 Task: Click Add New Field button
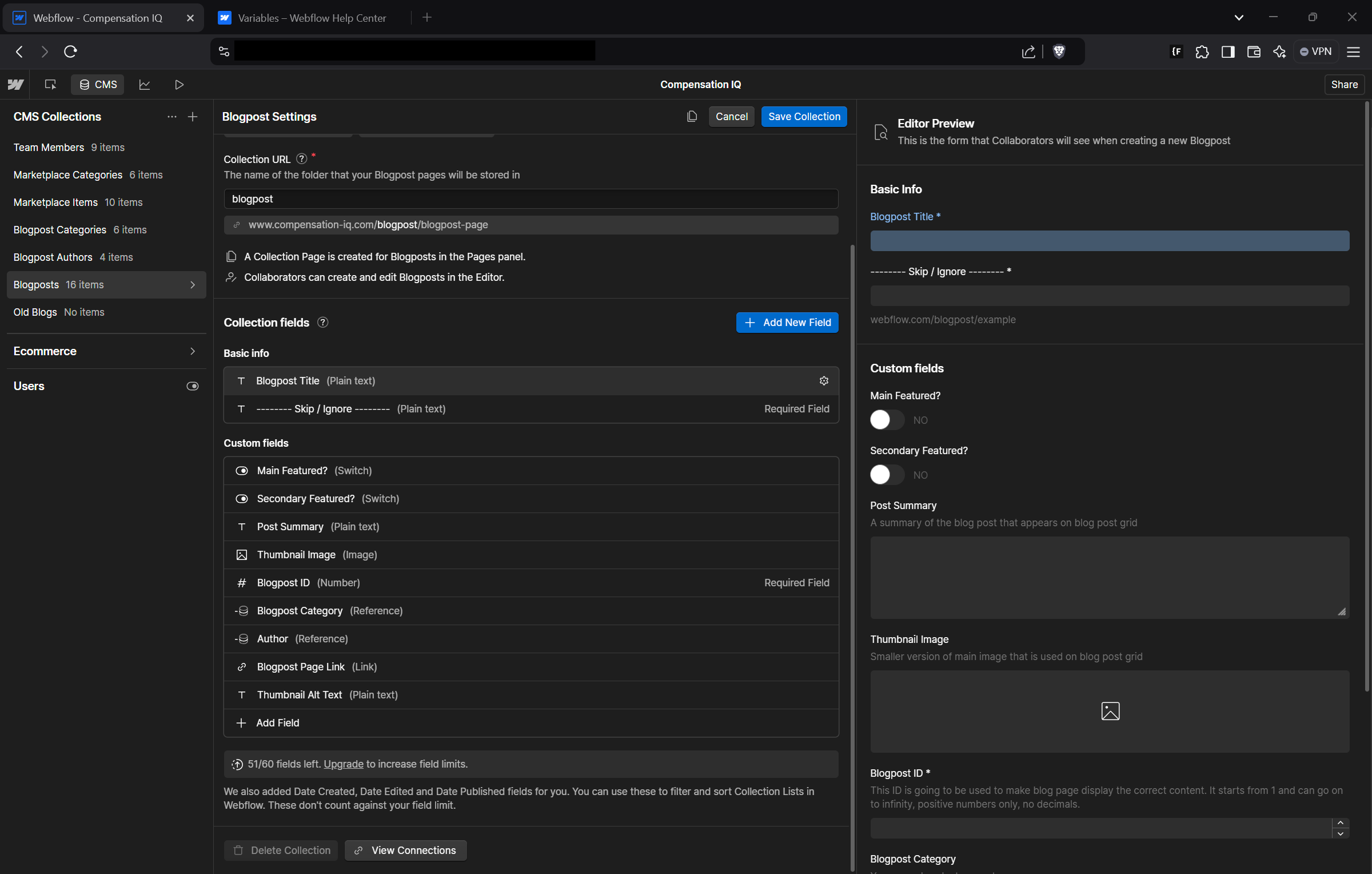[787, 323]
